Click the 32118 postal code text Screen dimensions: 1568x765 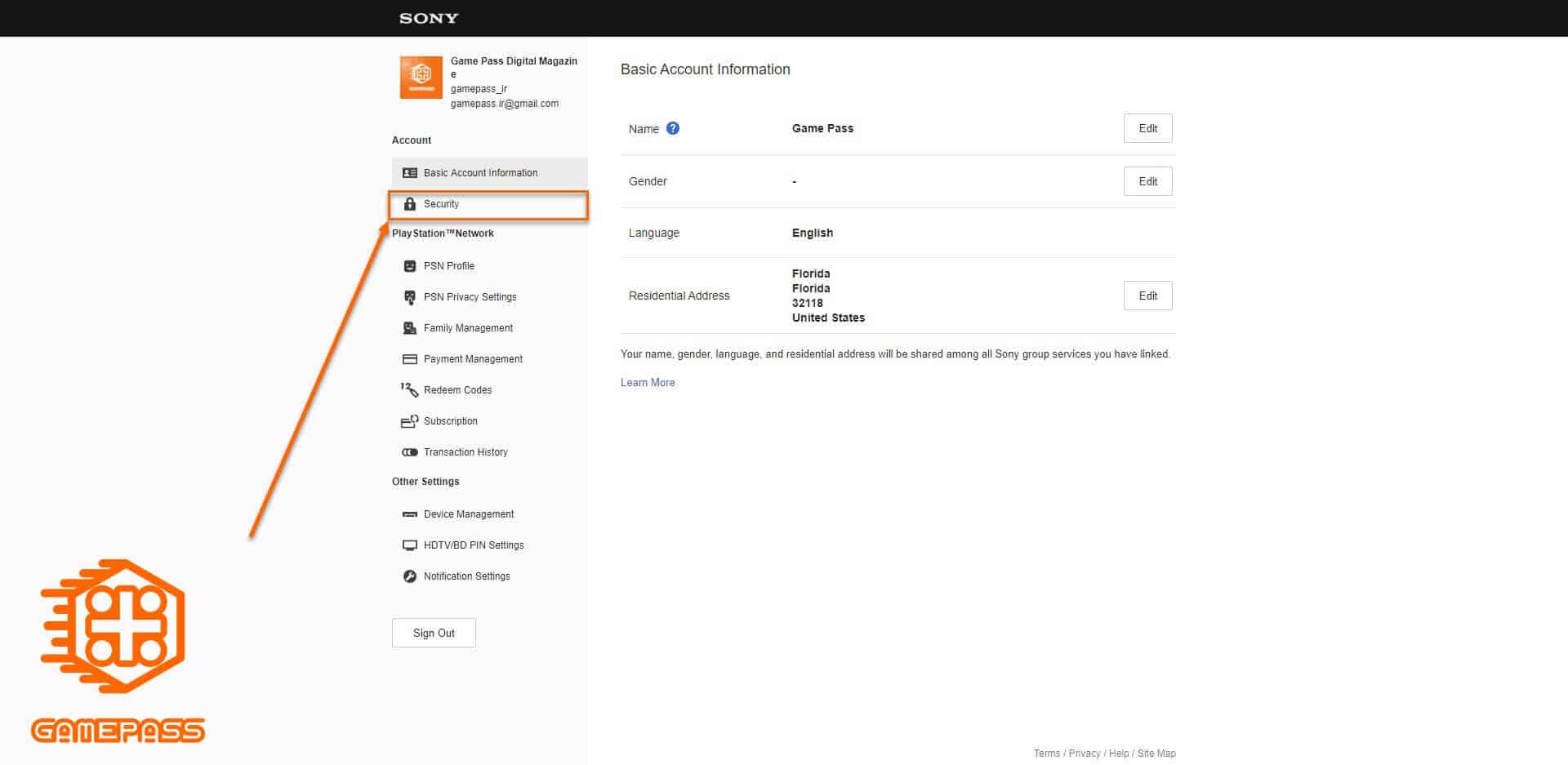807,303
